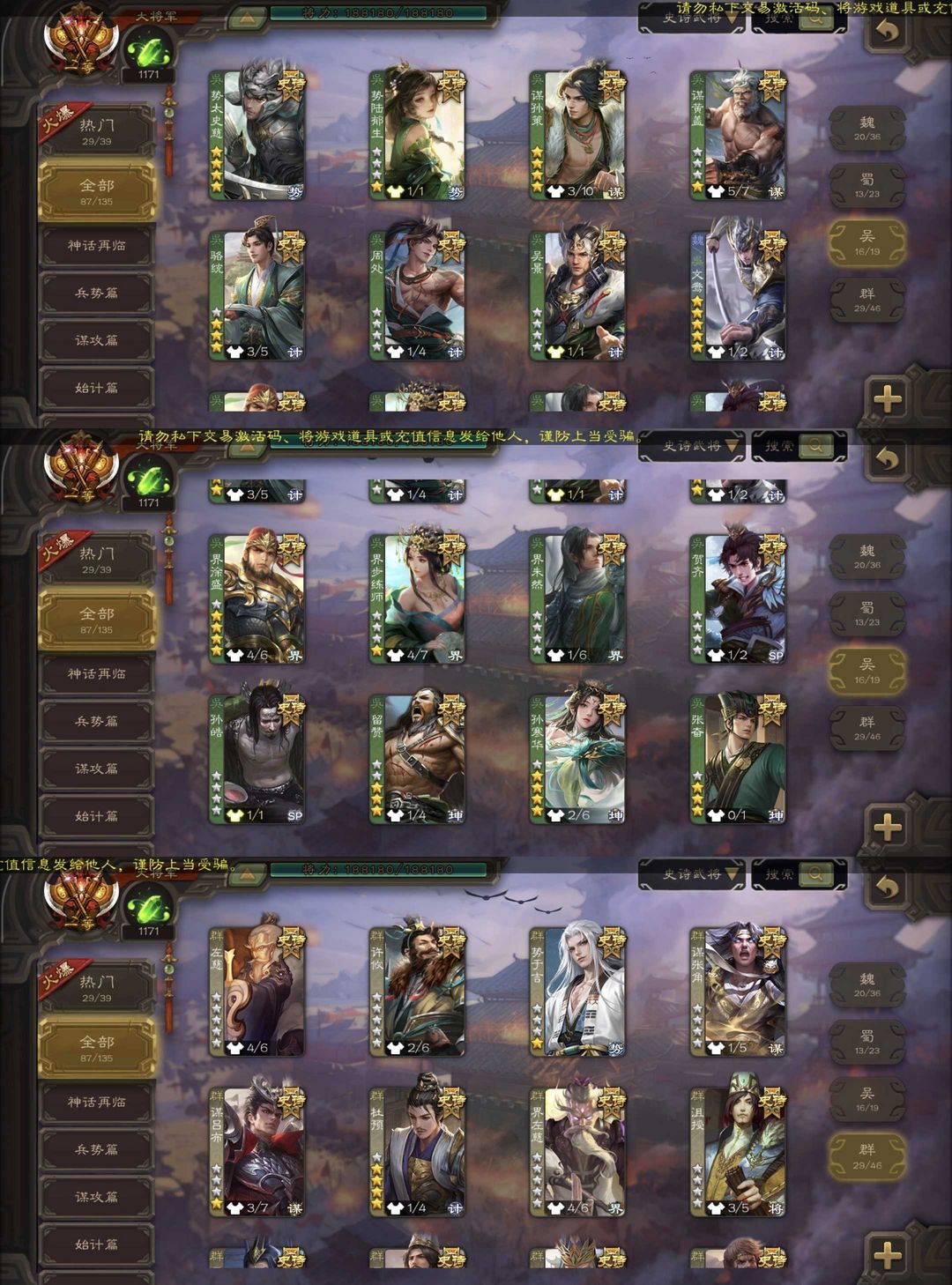Tap the skin shirt icon on 谋黄盖 card

click(717, 191)
